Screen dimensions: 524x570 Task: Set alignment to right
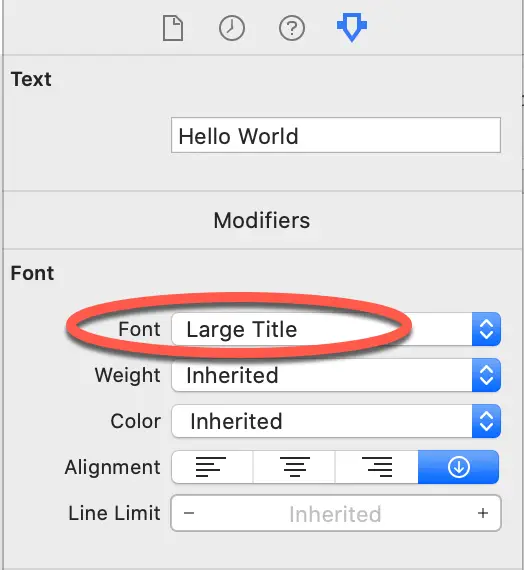click(x=377, y=467)
